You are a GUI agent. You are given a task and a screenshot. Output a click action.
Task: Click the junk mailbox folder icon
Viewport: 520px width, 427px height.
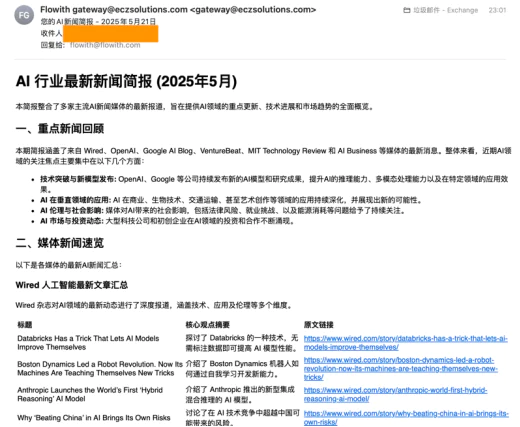click(407, 10)
